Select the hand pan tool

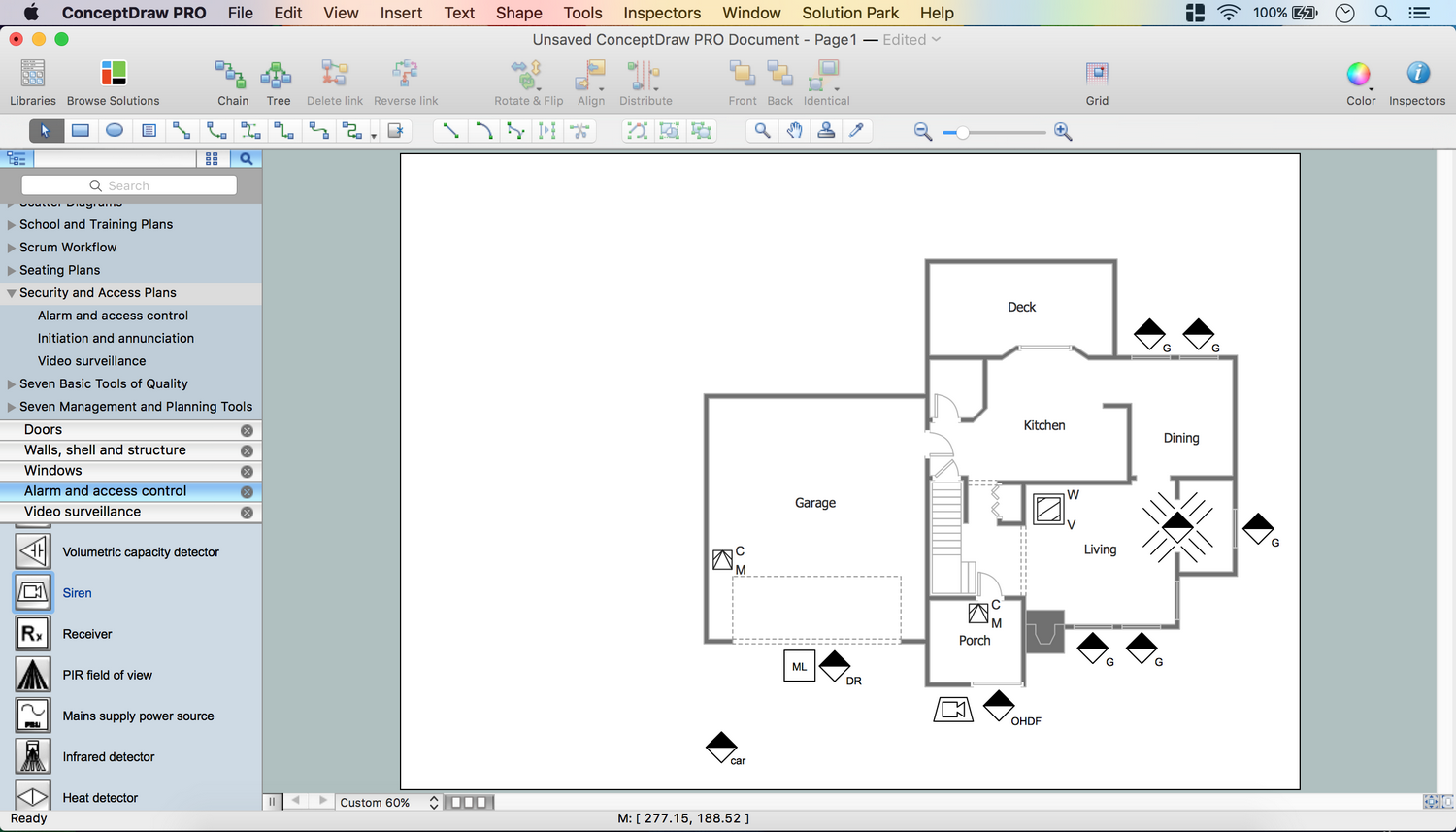tap(794, 130)
